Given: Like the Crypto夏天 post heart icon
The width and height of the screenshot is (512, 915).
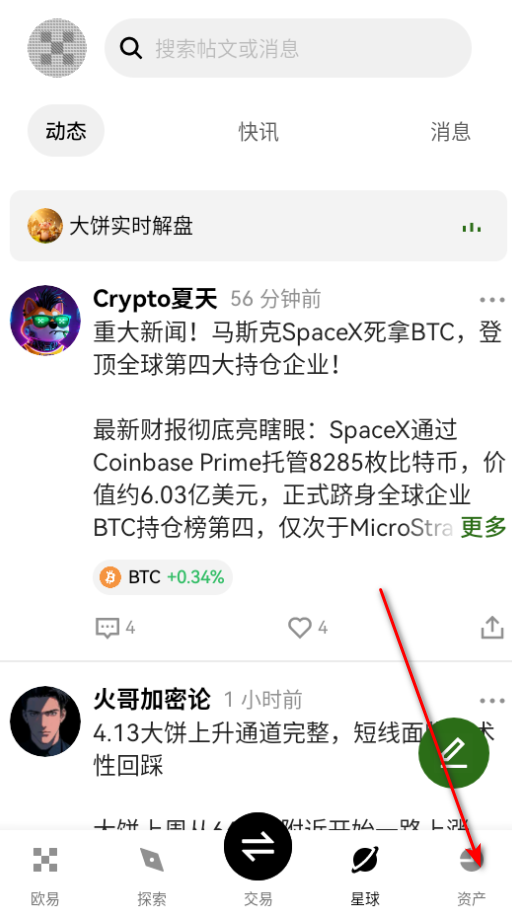Looking at the screenshot, I should point(299,628).
